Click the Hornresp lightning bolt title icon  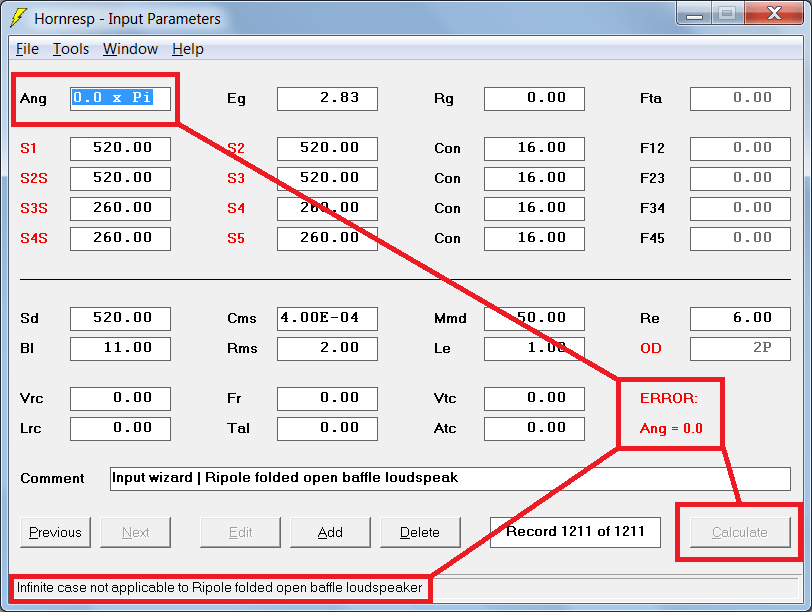19,18
